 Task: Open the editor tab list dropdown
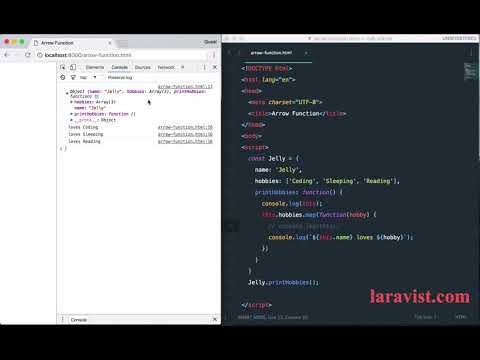471,53
